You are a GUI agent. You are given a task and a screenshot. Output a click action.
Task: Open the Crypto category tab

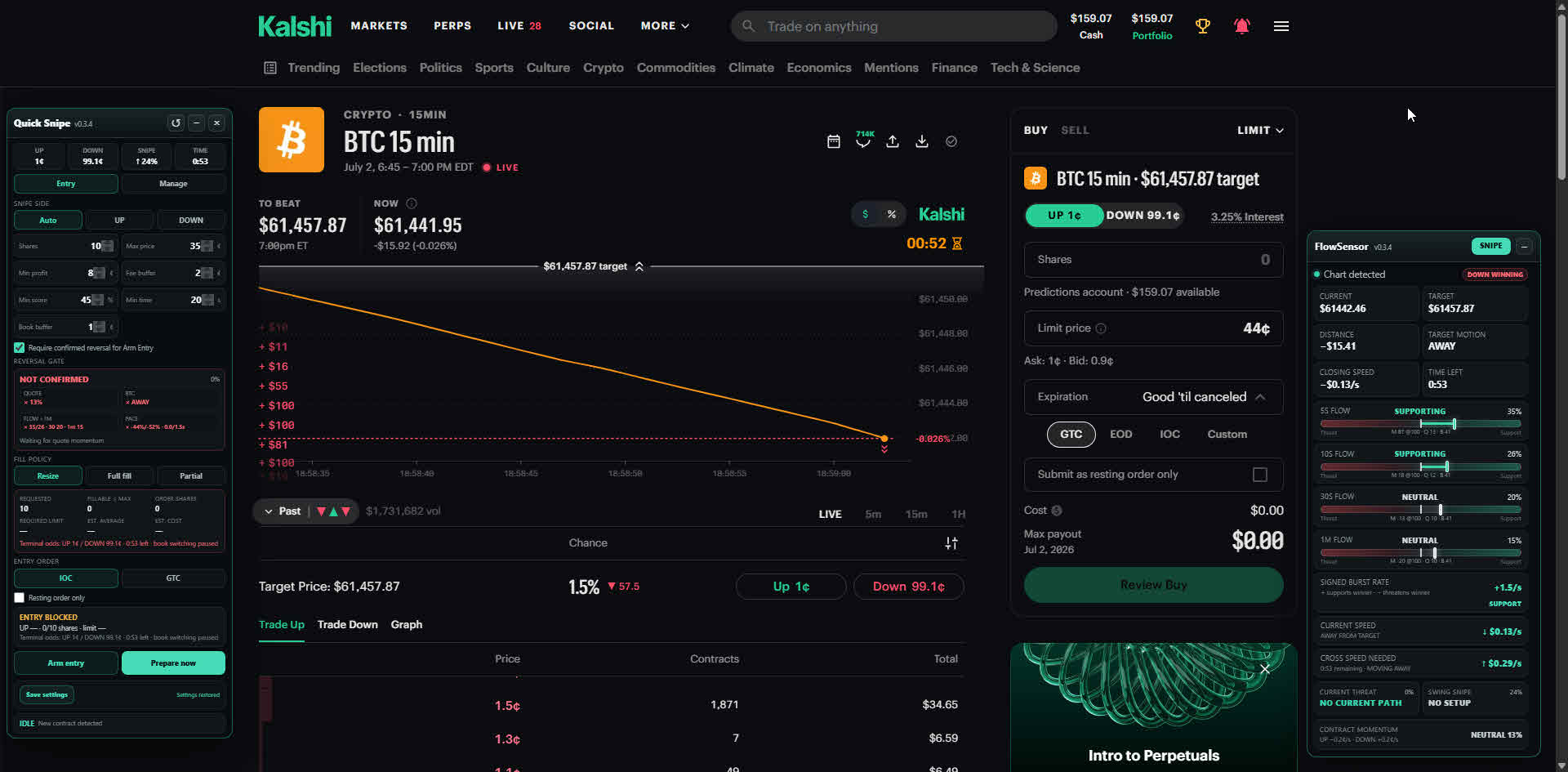click(x=604, y=68)
